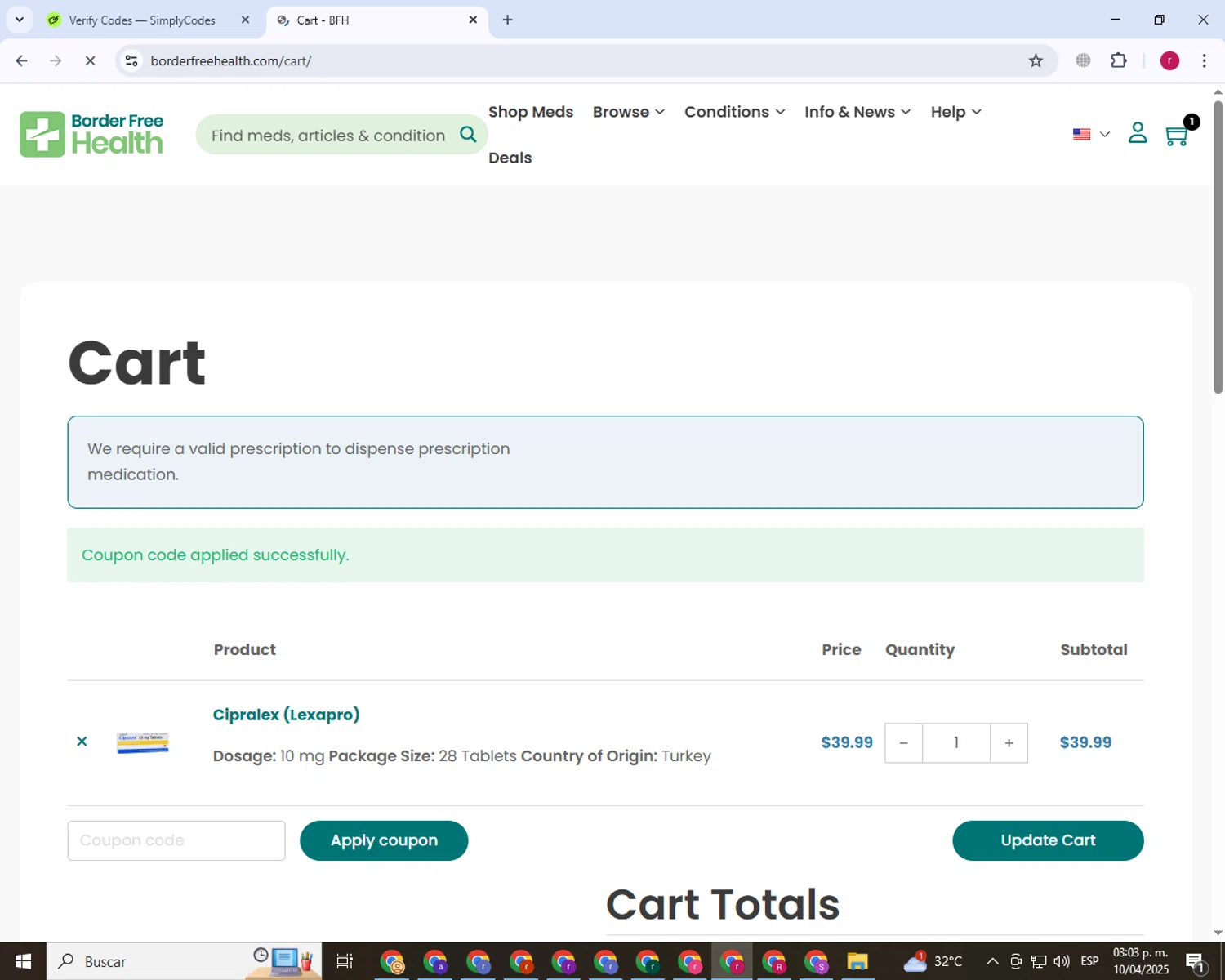
Task: Open the taskbar clock and date
Action: (1141, 961)
